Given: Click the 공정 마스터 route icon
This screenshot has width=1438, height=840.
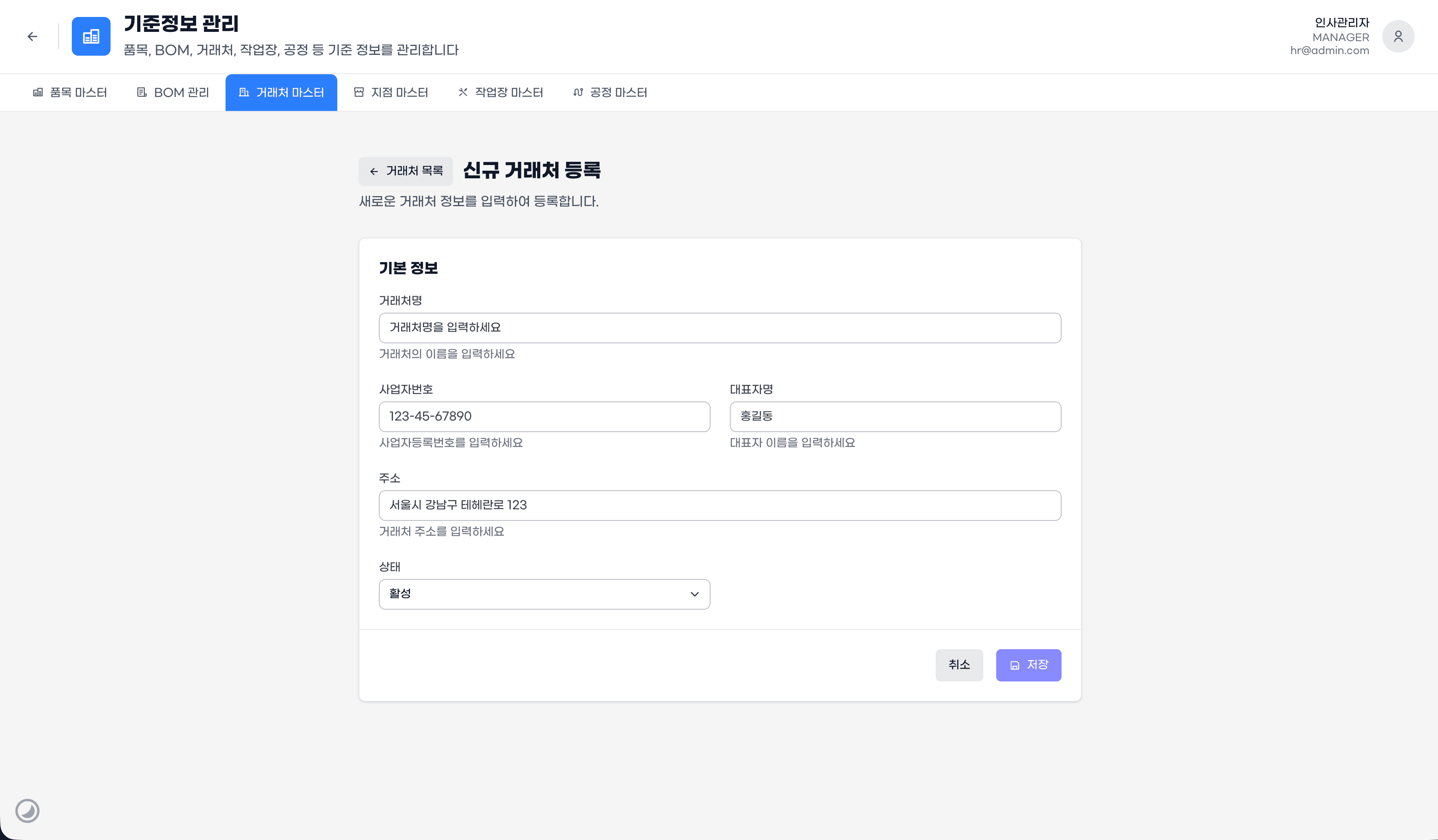Looking at the screenshot, I should point(577,92).
